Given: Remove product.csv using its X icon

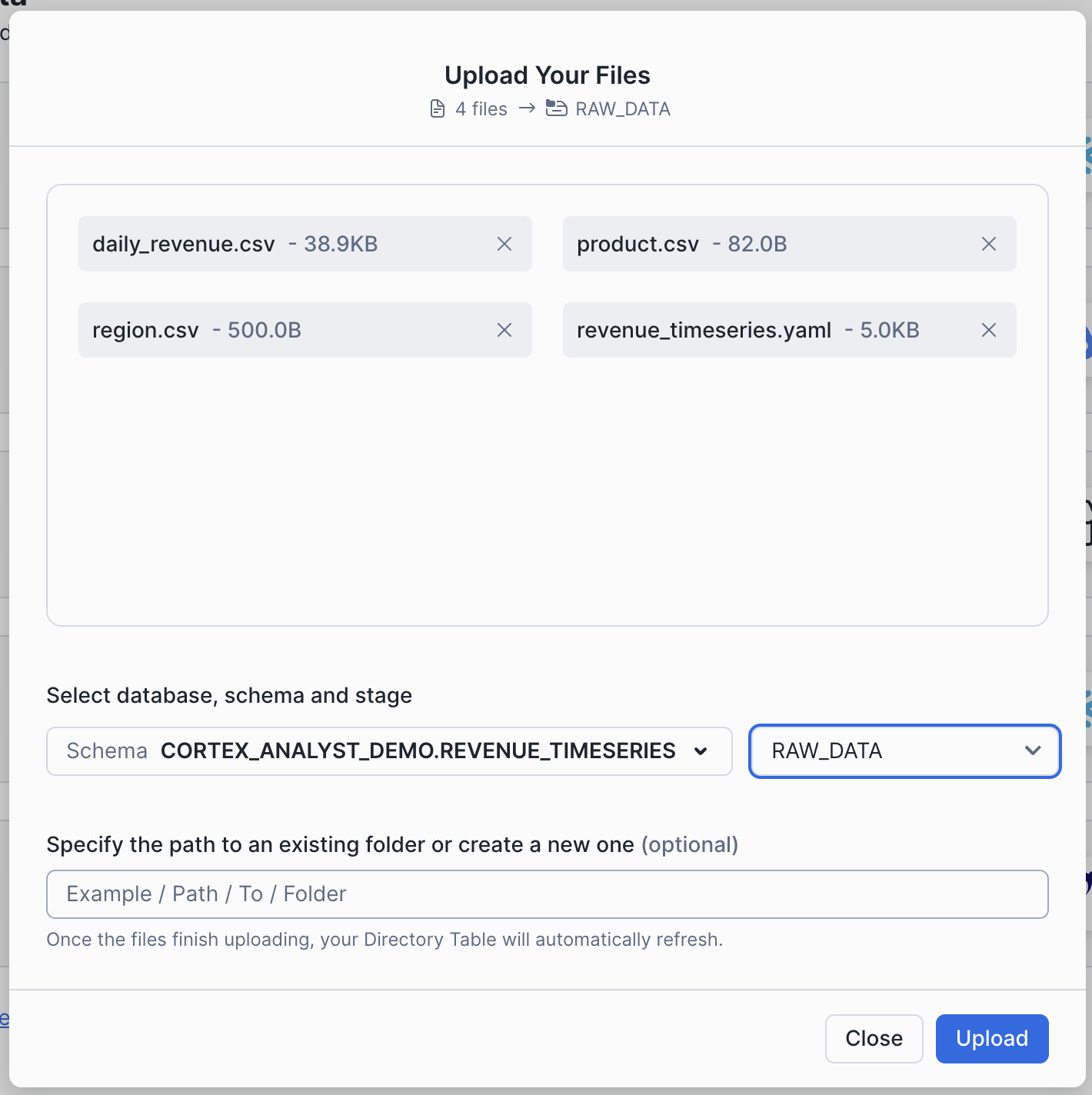Looking at the screenshot, I should [x=989, y=245].
